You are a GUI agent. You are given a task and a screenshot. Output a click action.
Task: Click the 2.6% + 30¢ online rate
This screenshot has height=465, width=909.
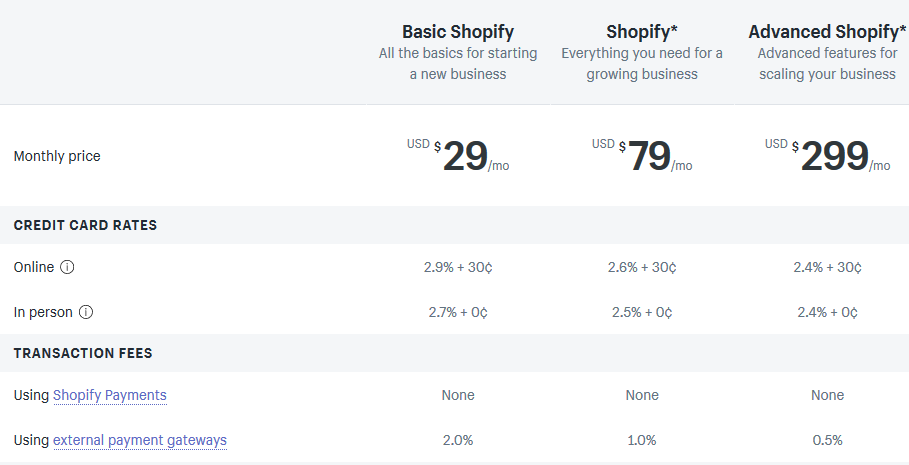point(642,267)
